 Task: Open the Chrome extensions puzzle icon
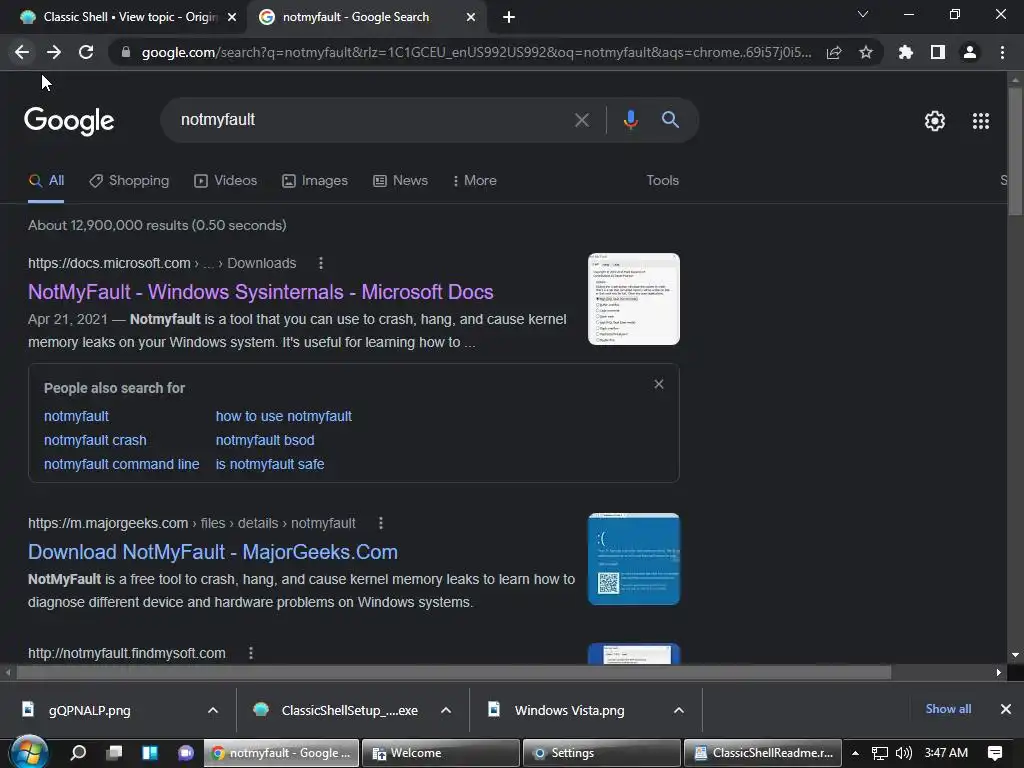pos(905,52)
